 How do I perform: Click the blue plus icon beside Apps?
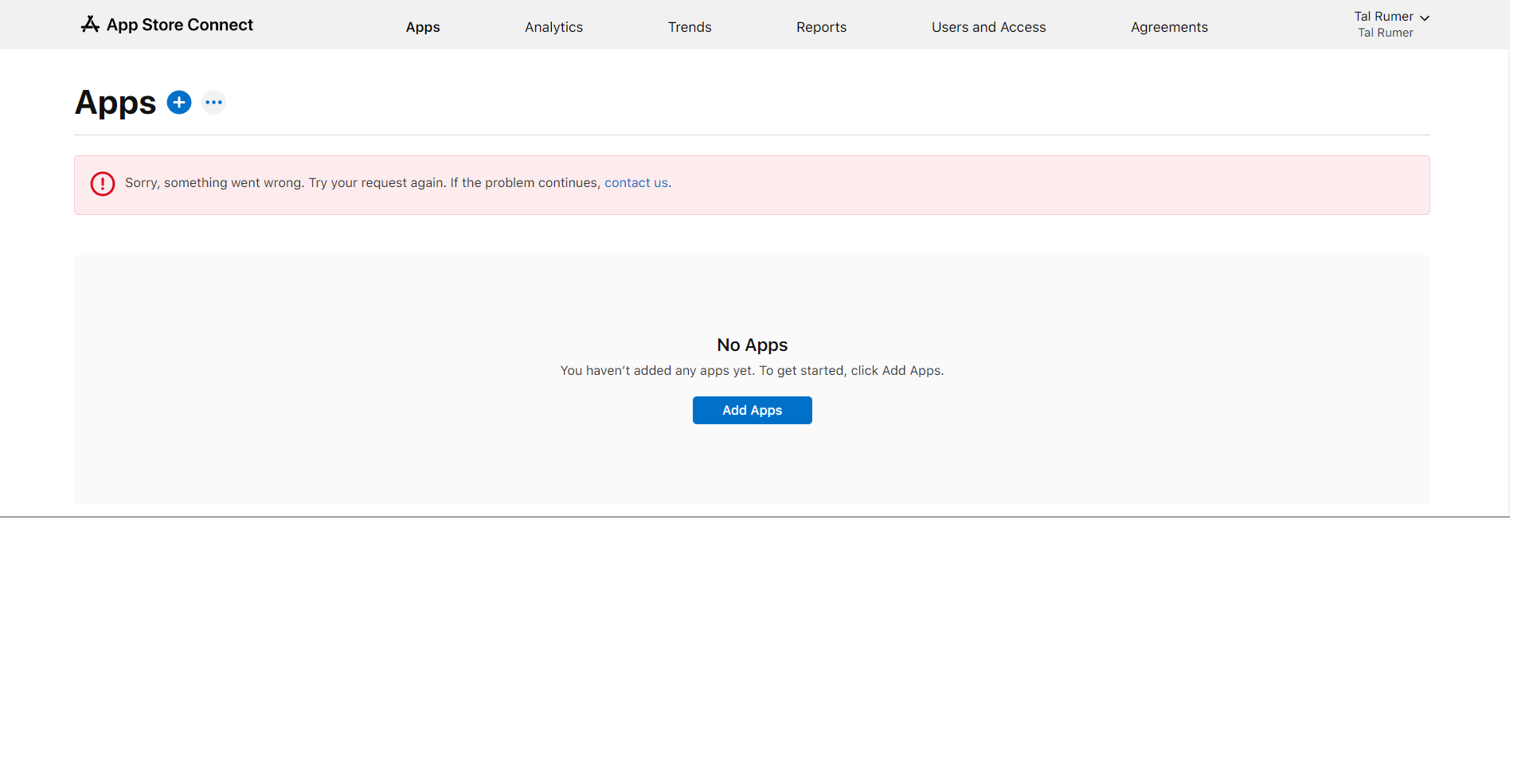tap(179, 103)
